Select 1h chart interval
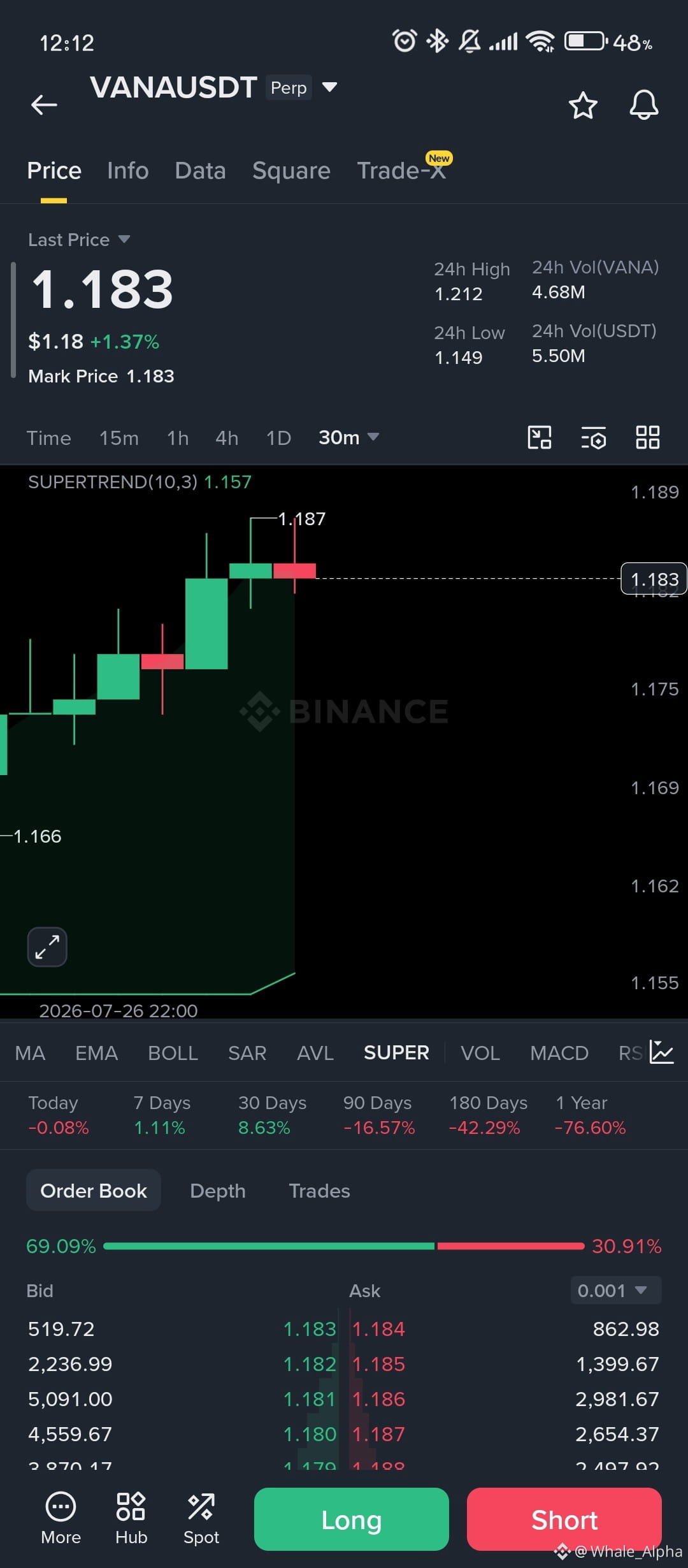688x1568 pixels. (178, 438)
